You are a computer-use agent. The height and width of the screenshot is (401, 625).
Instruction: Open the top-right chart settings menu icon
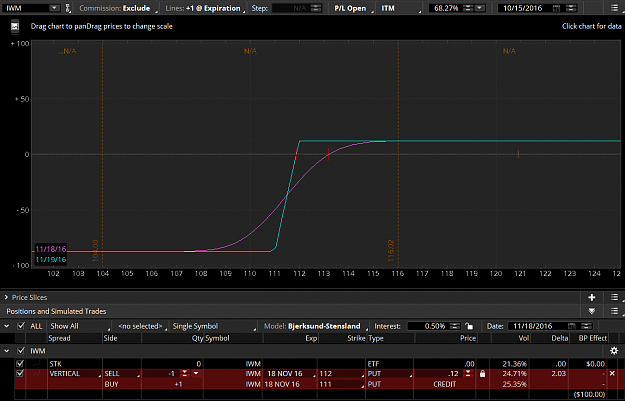614,8
